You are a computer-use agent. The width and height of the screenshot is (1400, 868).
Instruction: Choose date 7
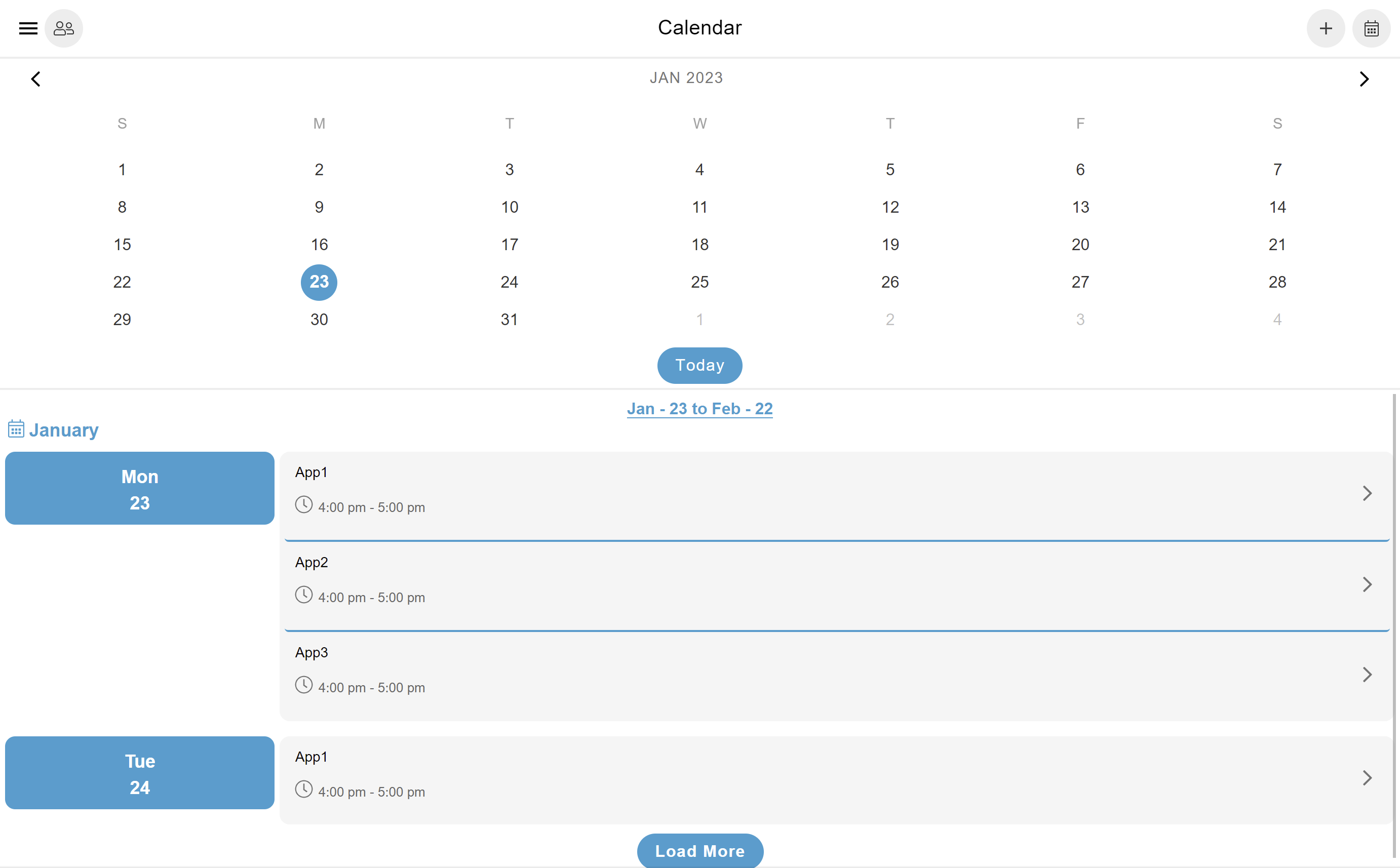1277,169
